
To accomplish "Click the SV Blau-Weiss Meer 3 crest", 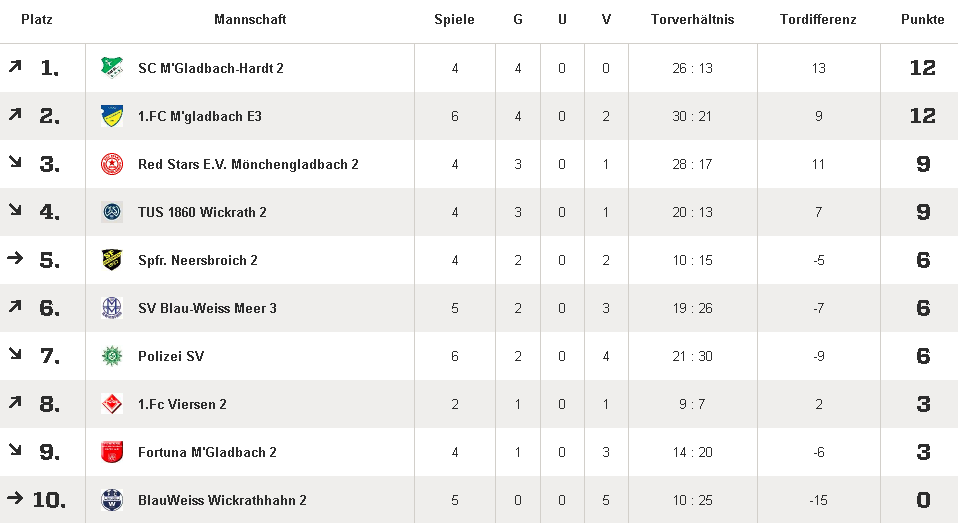I will pos(111,308).
